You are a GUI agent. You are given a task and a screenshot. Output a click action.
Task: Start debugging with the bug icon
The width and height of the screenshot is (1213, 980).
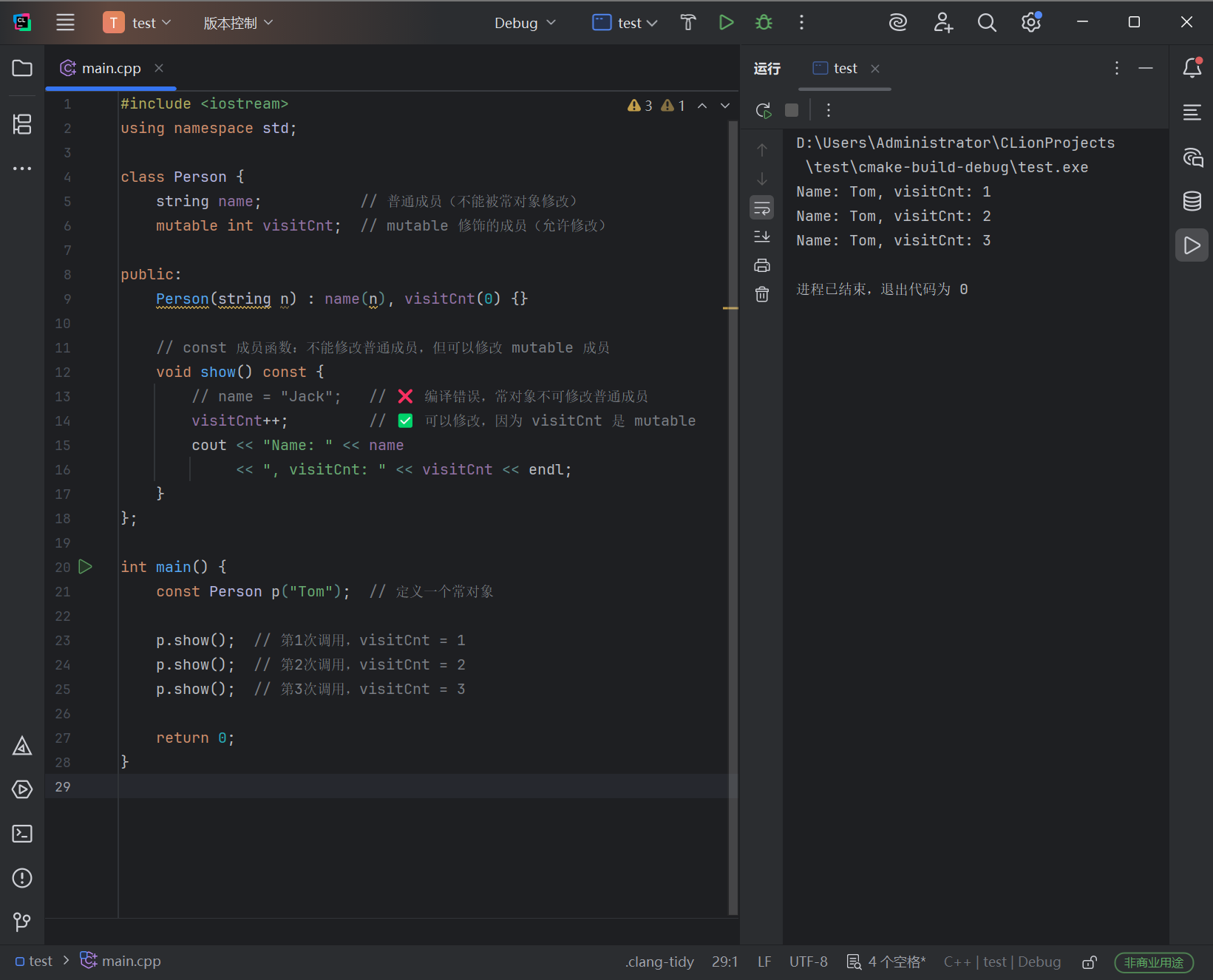point(764,23)
